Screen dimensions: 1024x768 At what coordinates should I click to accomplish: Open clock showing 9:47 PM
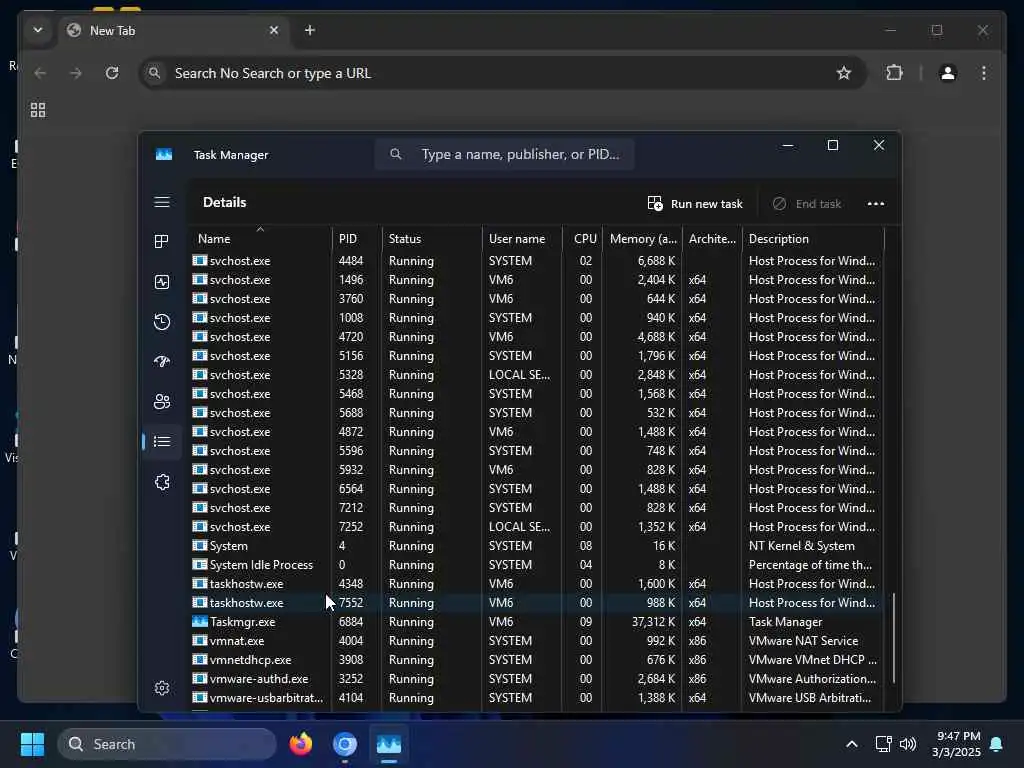pyautogui.click(x=956, y=744)
